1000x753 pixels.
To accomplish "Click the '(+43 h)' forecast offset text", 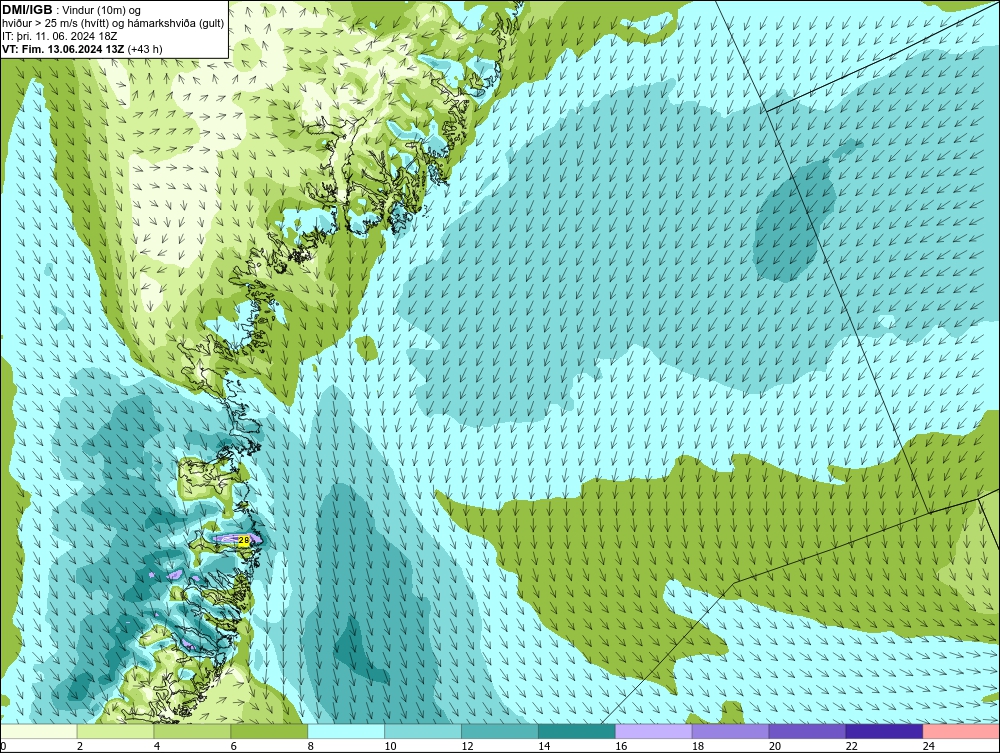I will tap(145, 49).
